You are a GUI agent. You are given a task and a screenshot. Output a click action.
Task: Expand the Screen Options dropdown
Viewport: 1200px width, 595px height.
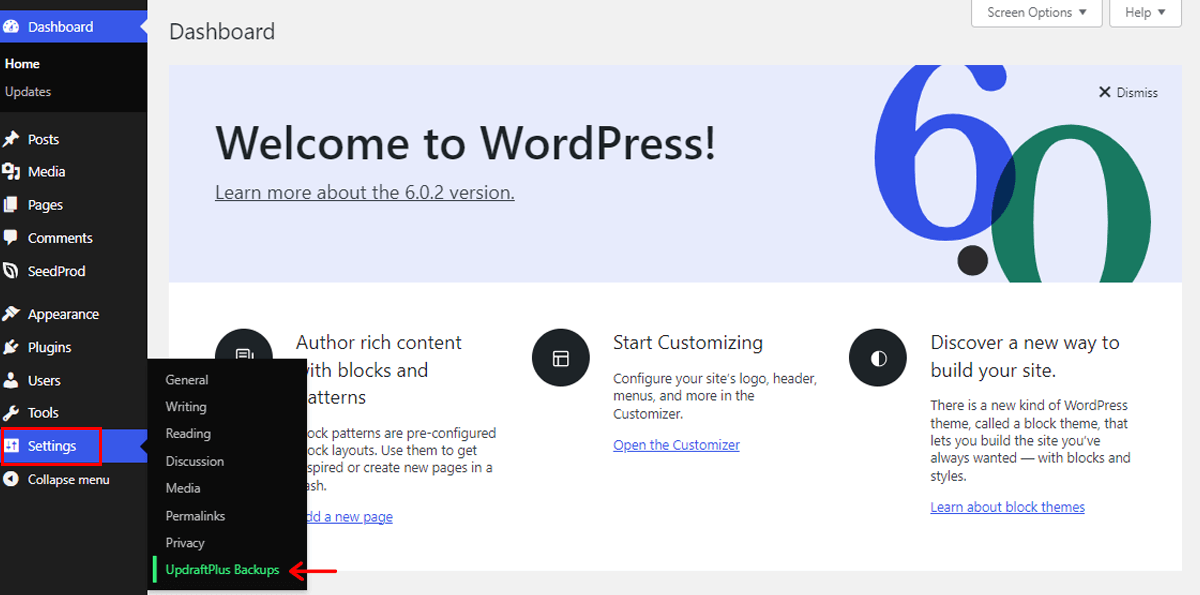[1037, 13]
